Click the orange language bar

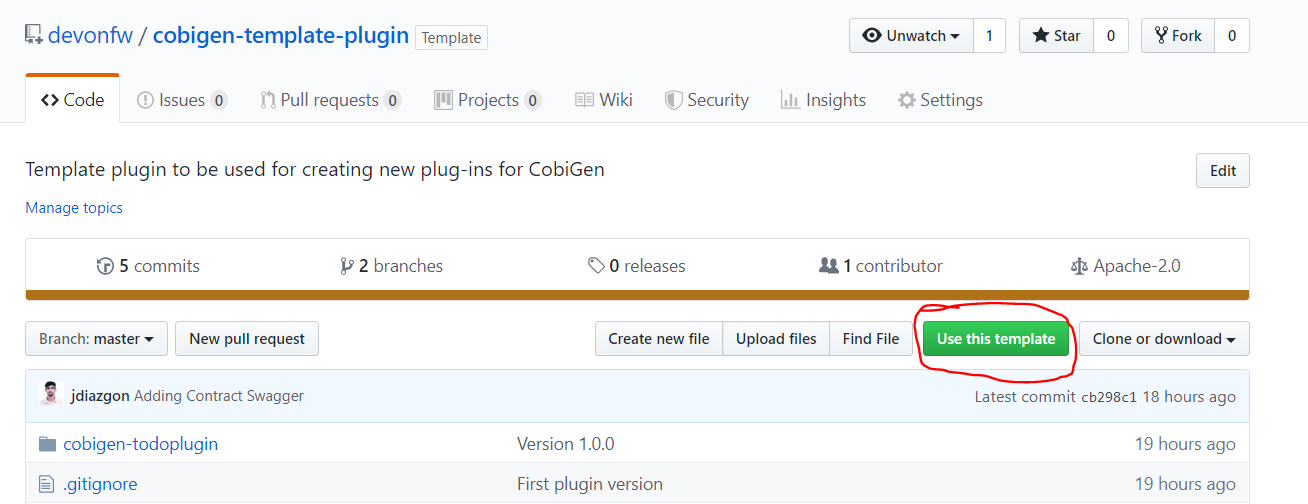click(x=637, y=295)
